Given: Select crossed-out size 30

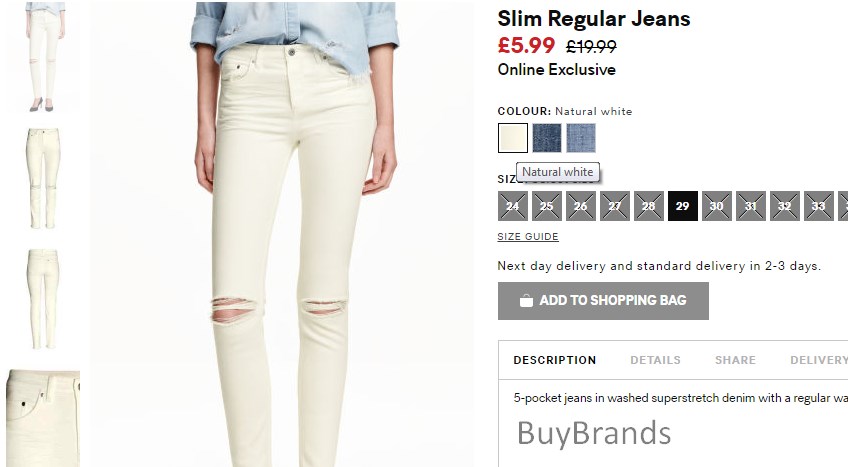Looking at the screenshot, I should pyautogui.click(x=717, y=206).
